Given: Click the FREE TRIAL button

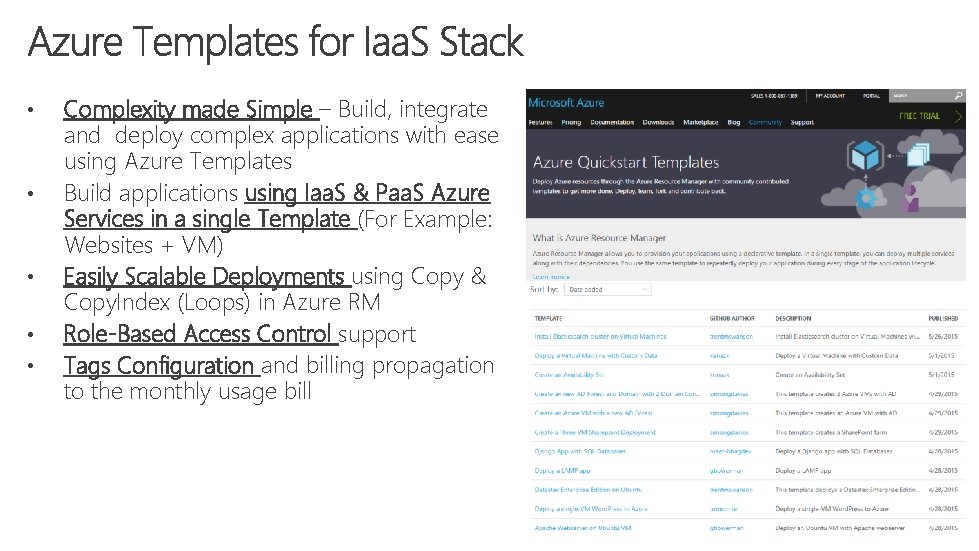Looking at the screenshot, I should pos(919,116).
